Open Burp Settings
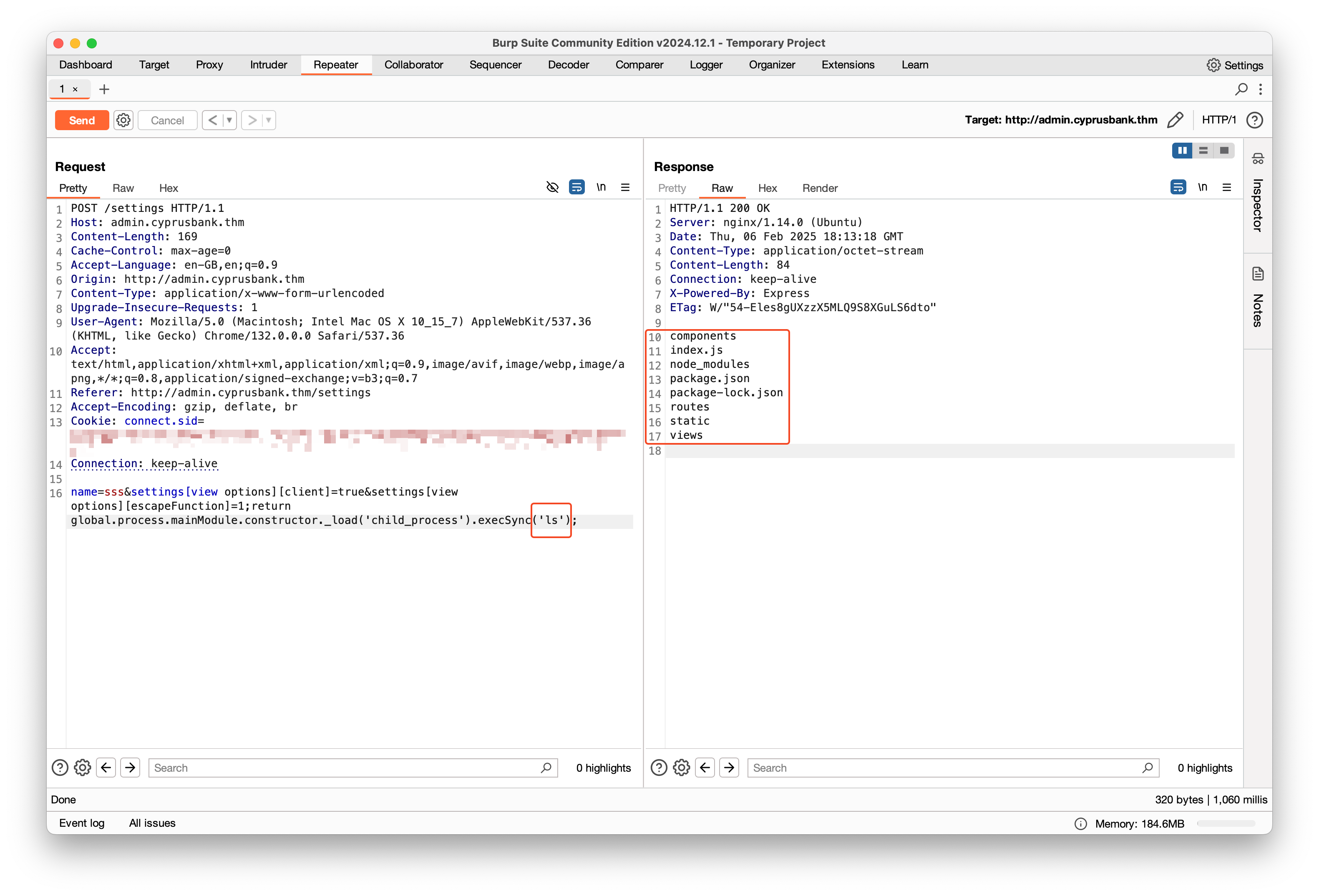1319x896 pixels. coord(1235,65)
